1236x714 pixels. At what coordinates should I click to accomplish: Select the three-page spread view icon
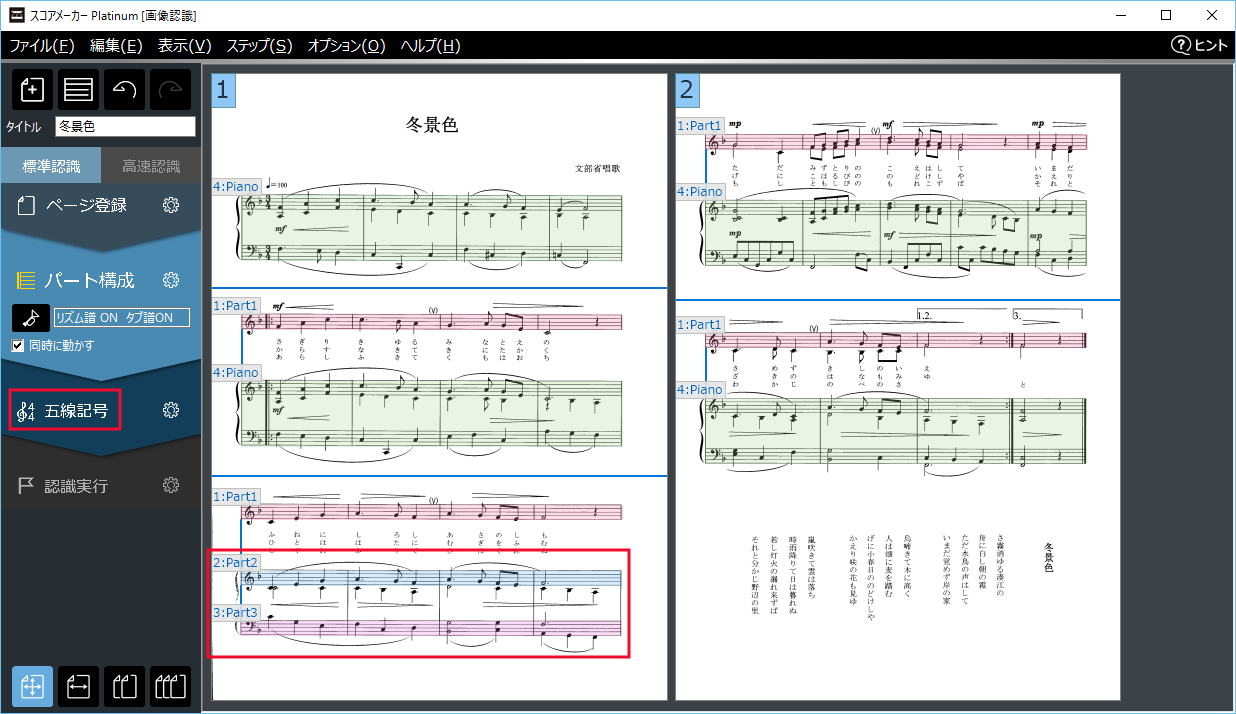pyautogui.click(x=170, y=687)
